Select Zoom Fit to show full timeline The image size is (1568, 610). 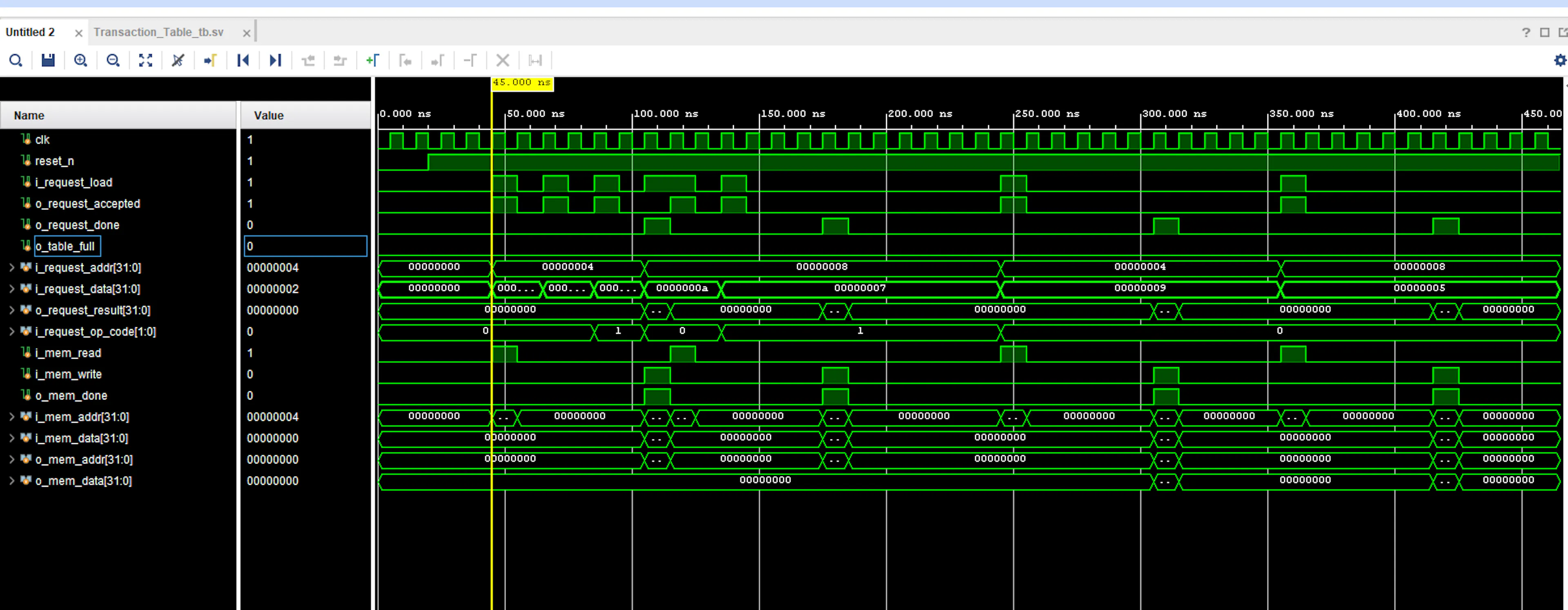point(145,60)
